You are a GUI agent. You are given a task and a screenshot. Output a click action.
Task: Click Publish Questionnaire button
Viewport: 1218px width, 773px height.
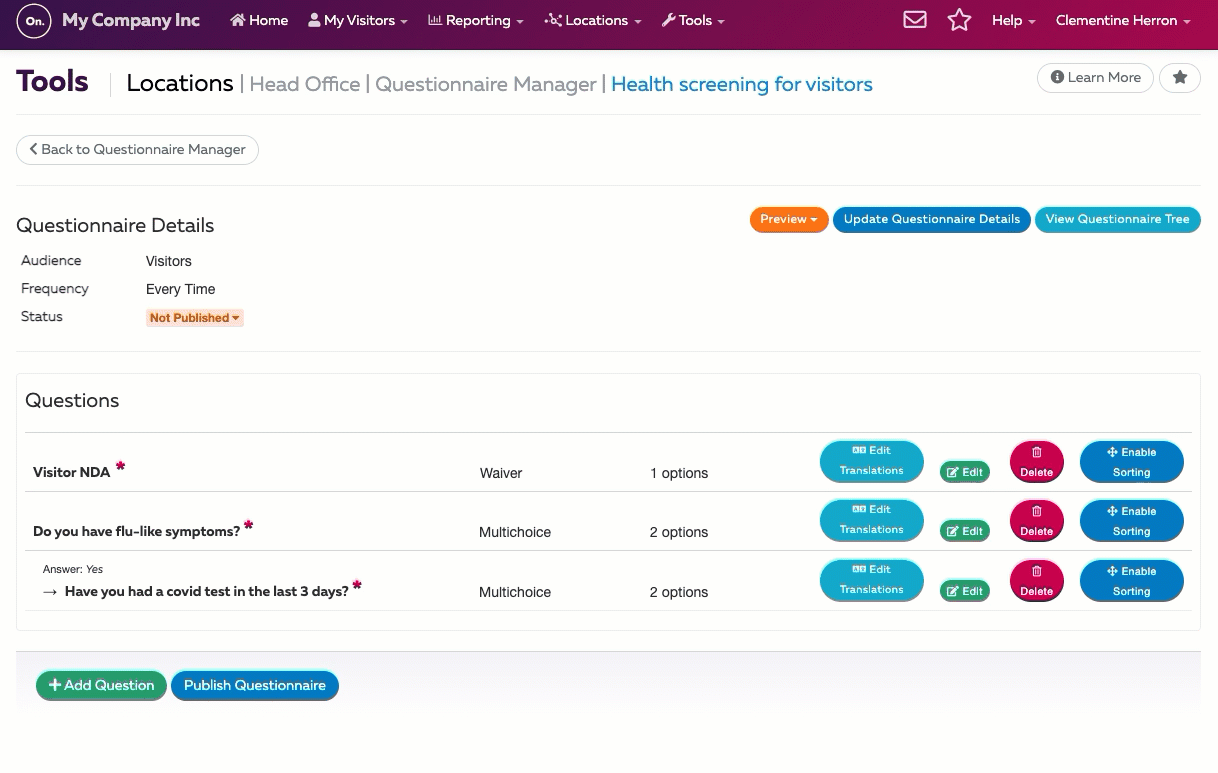point(254,685)
